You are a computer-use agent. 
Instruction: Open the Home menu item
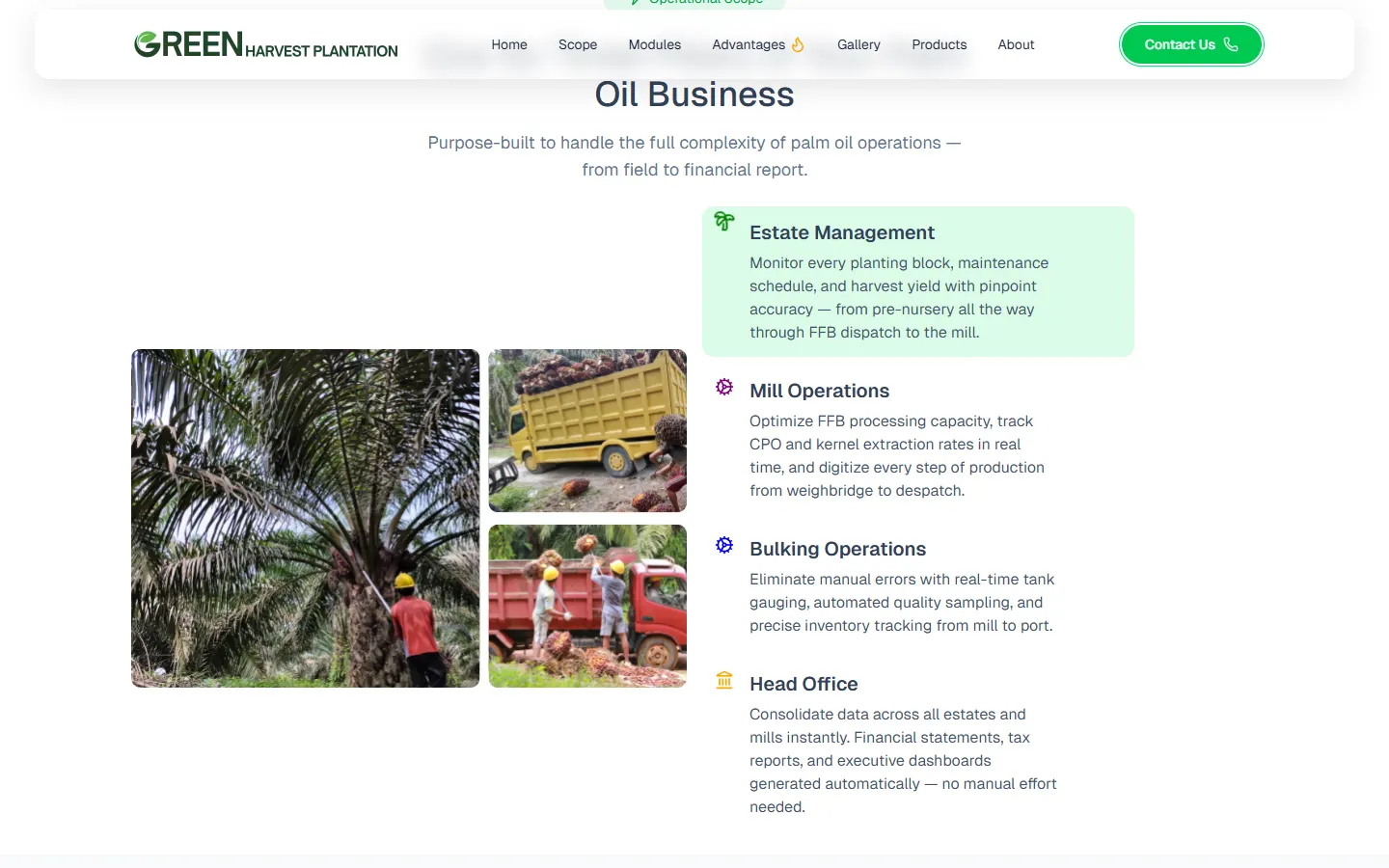point(509,44)
